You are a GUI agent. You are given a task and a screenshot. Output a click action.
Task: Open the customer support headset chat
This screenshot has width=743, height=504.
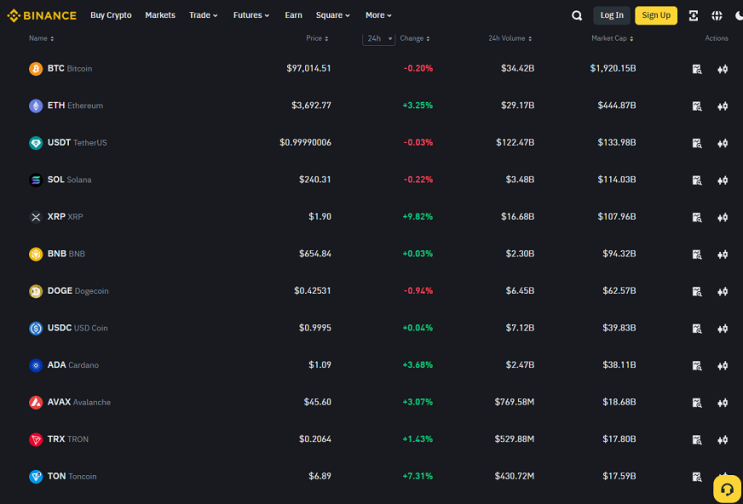(727, 489)
